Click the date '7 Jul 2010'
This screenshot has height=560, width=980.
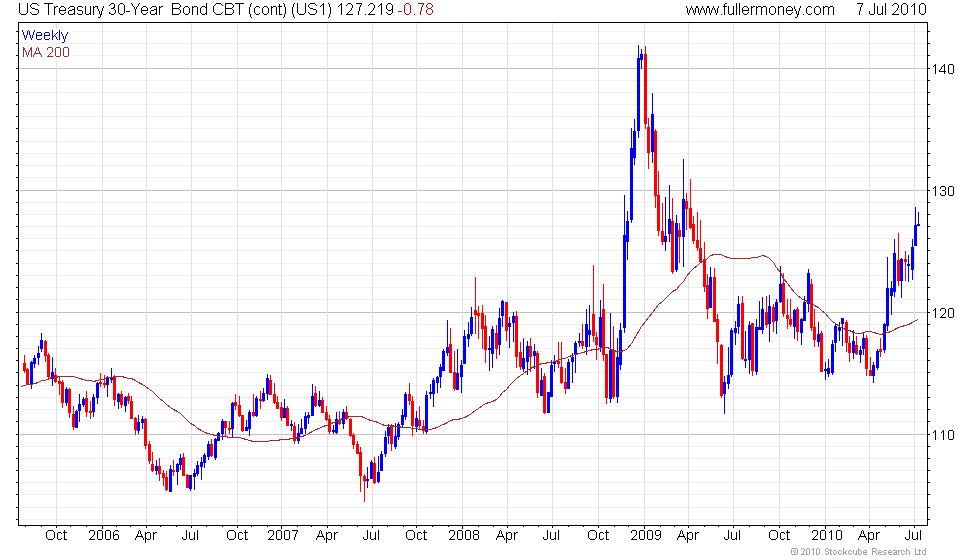[x=891, y=9]
